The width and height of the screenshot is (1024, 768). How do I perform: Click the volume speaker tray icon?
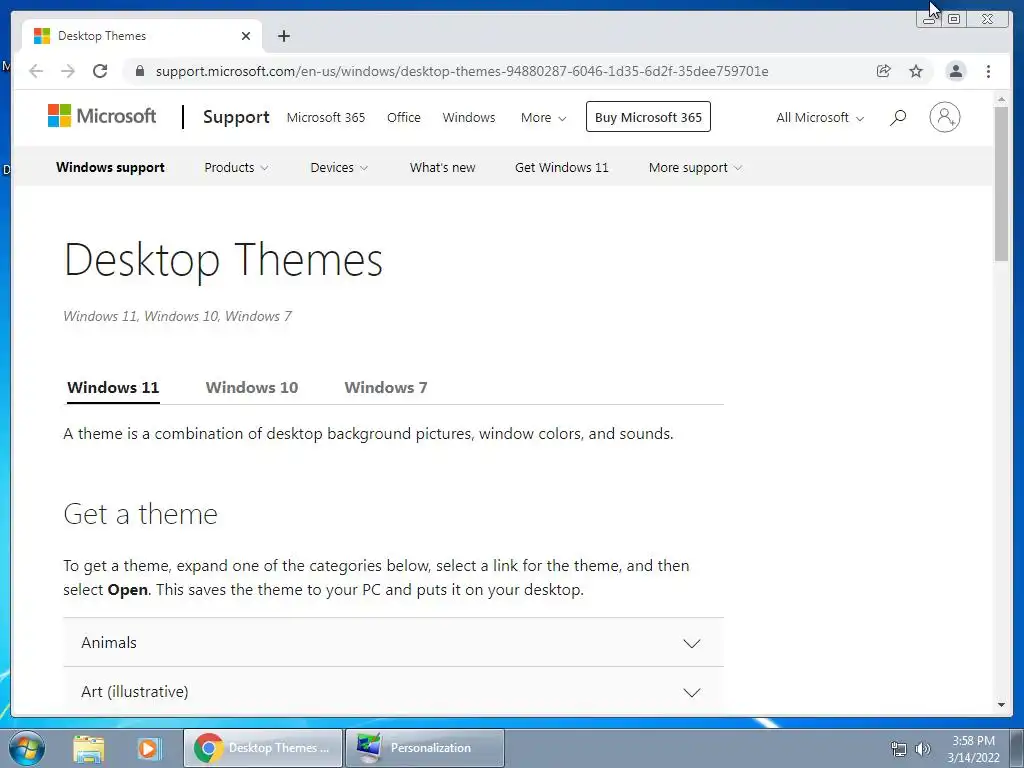(922, 749)
